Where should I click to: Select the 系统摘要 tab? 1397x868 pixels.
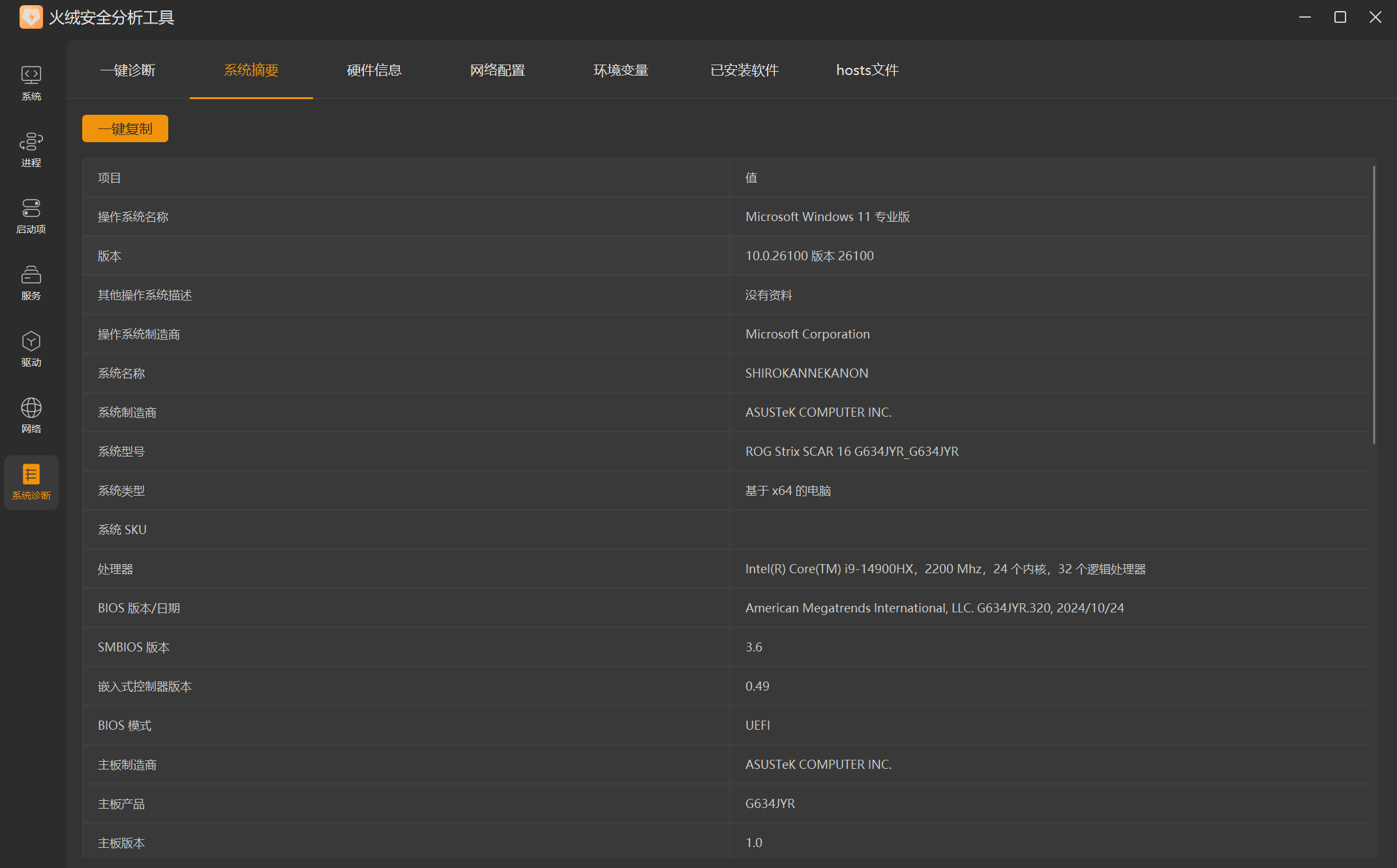(251, 70)
